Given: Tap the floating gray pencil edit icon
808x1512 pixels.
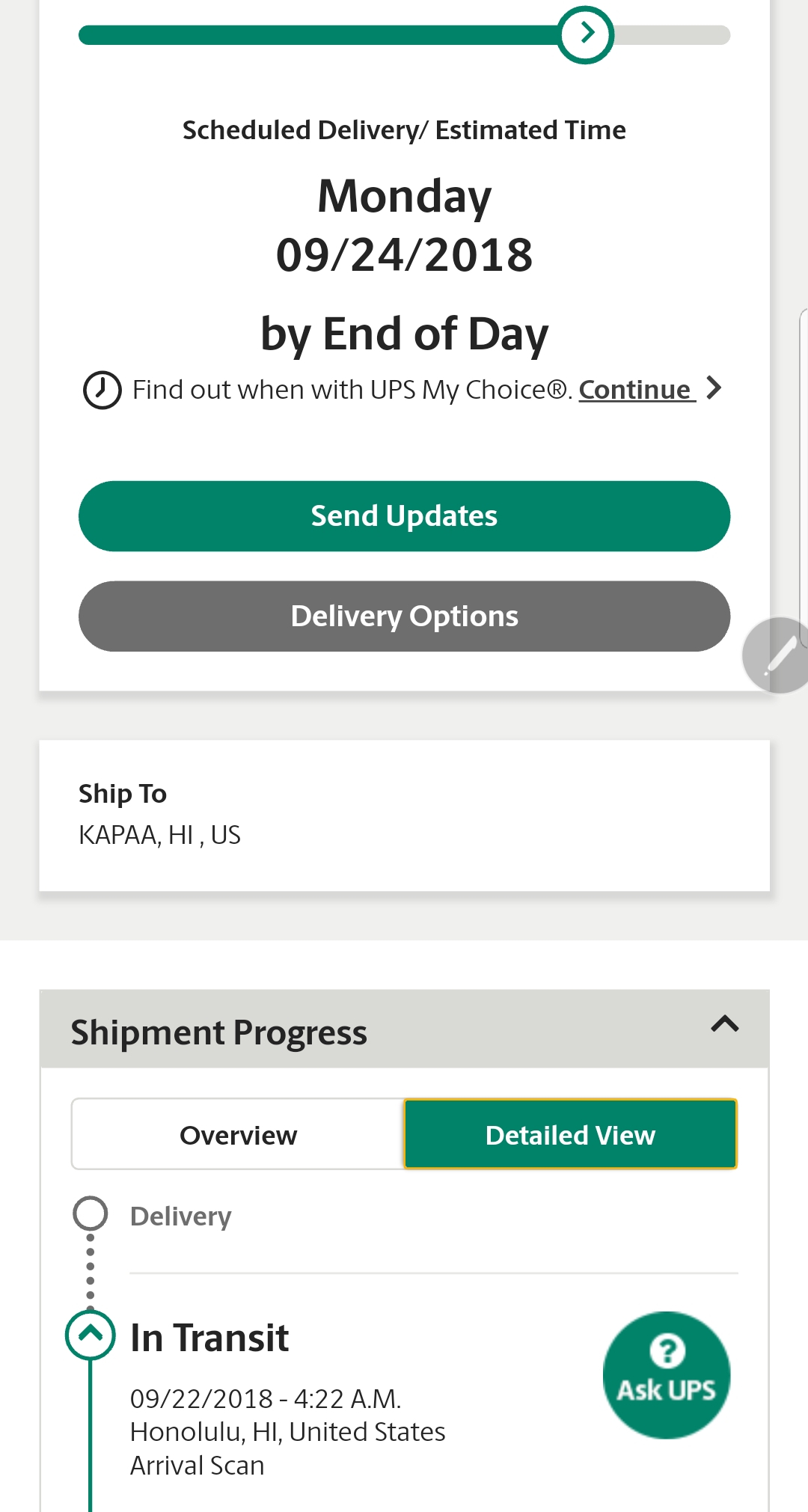Looking at the screenshot, I should pos(776,655).
